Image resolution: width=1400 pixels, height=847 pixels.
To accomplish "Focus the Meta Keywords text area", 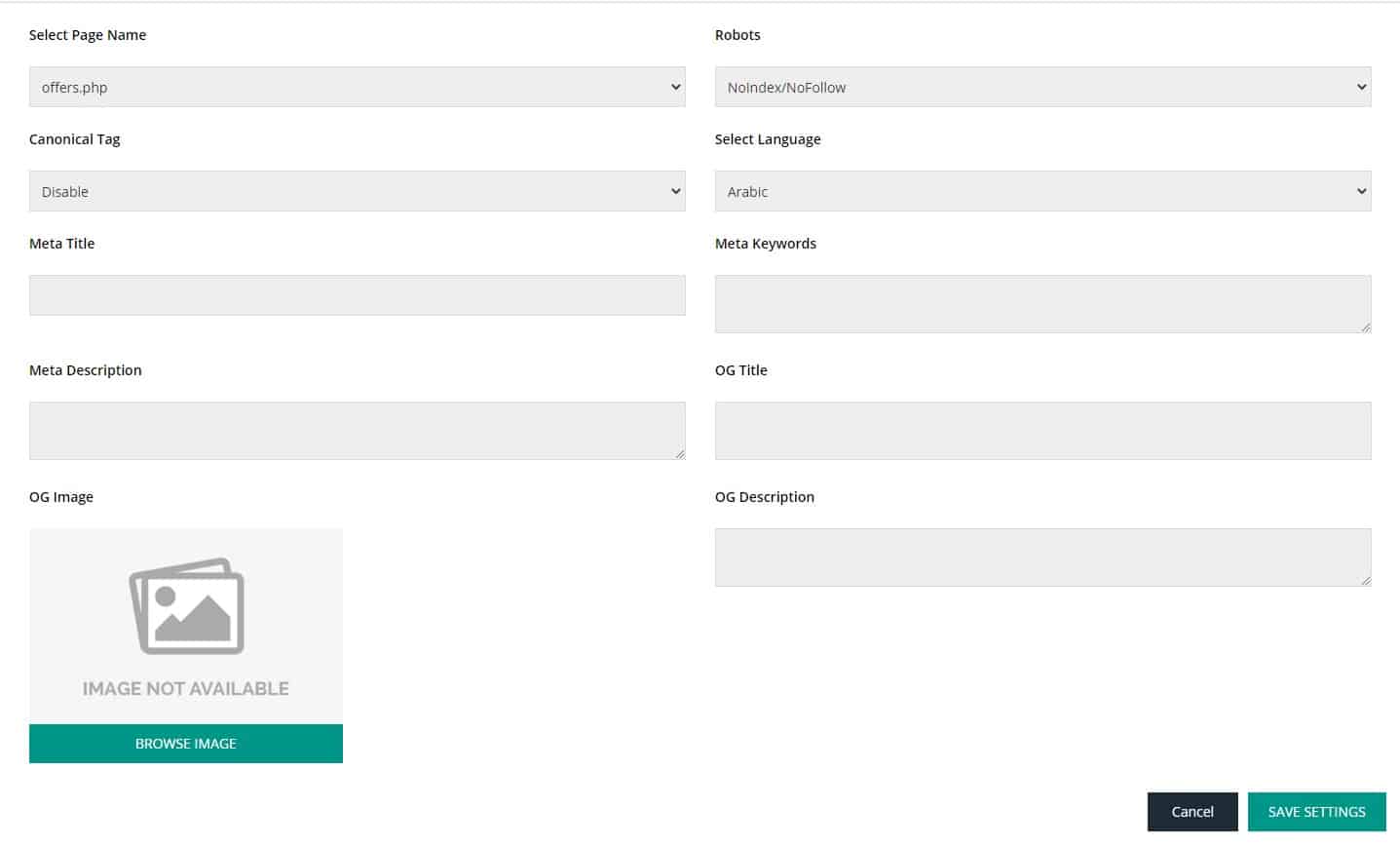I will coord(1042,303).
